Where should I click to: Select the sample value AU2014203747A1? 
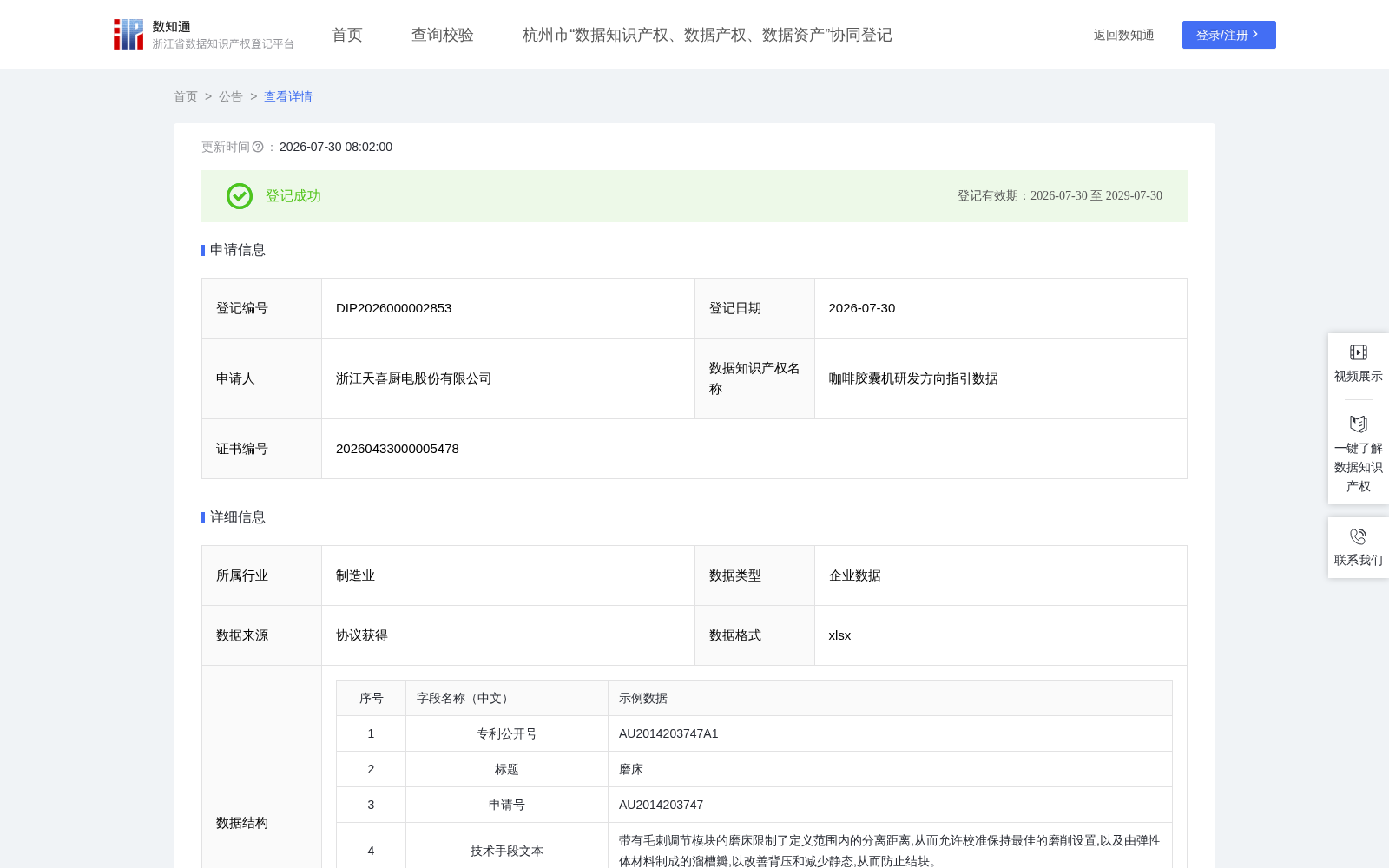(668, 733)
